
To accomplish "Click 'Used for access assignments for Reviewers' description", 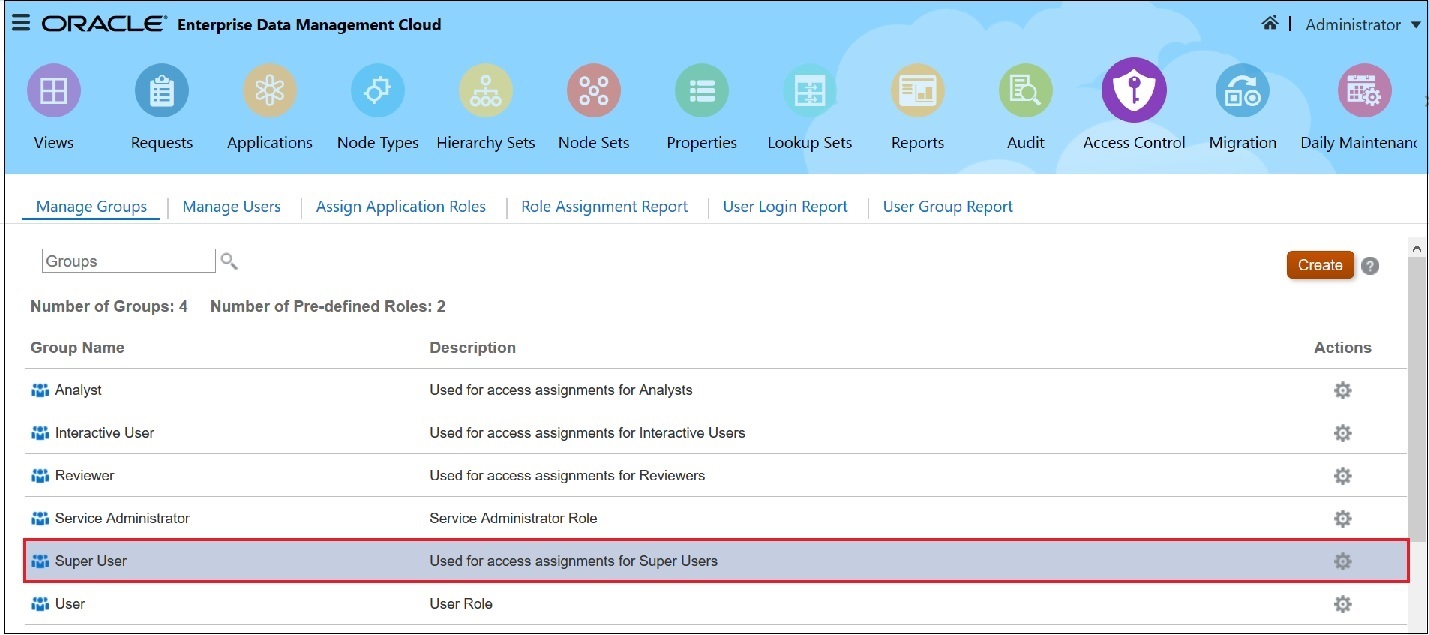I will pyautogui.click(x=567, y=476).
